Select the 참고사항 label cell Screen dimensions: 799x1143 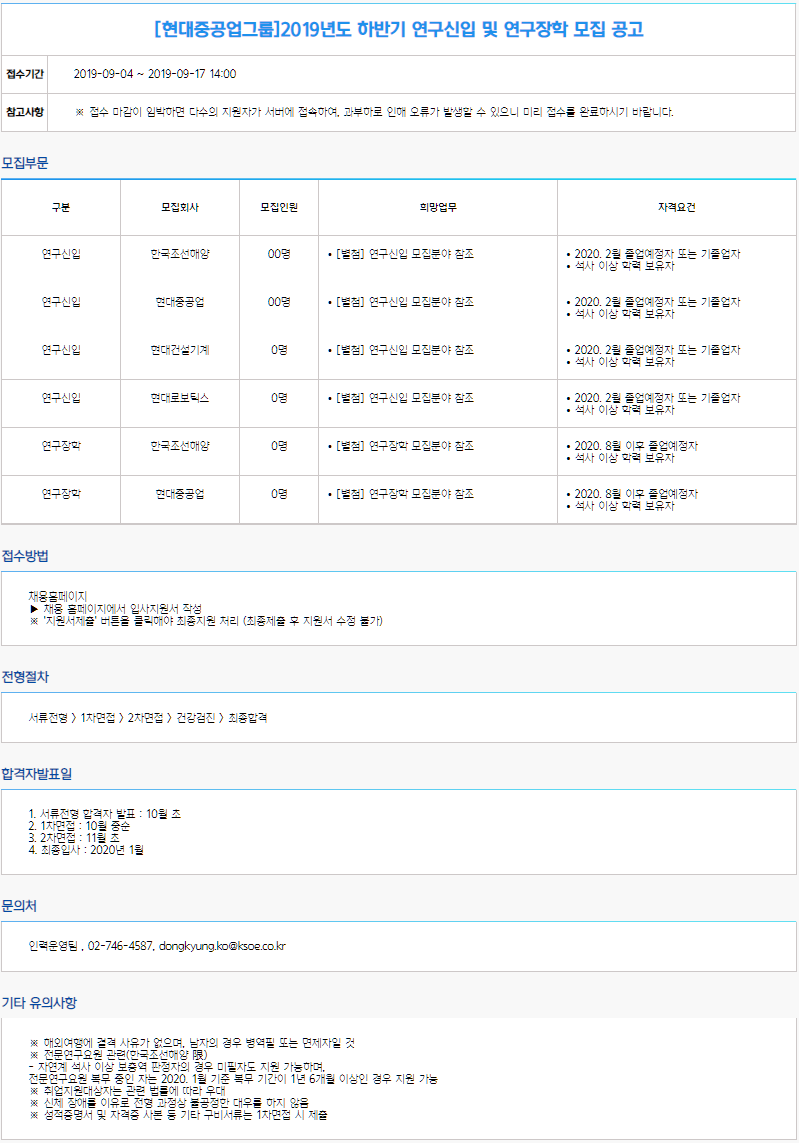pyautogui.click(x=25, y=112)
